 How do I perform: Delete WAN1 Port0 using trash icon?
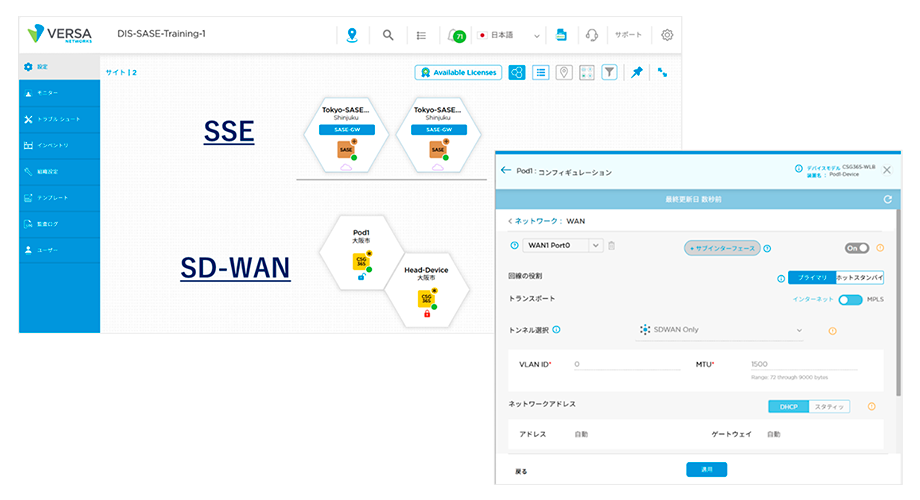coord(612,246)
